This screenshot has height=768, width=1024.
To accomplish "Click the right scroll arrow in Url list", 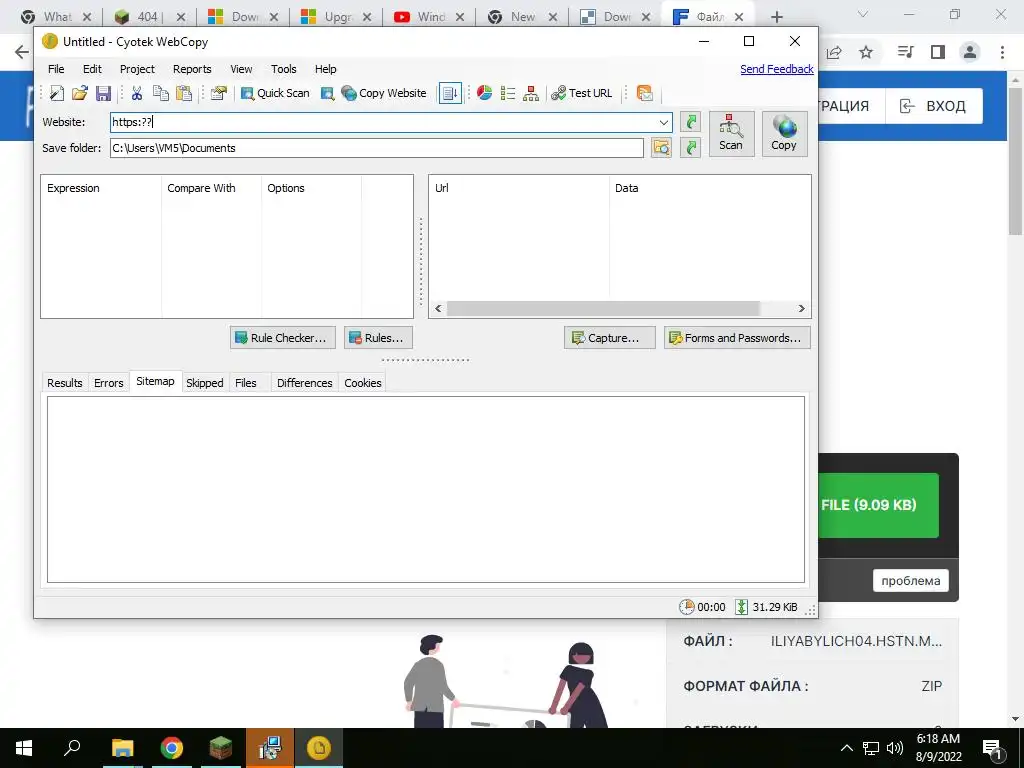I will click(801, 308).
